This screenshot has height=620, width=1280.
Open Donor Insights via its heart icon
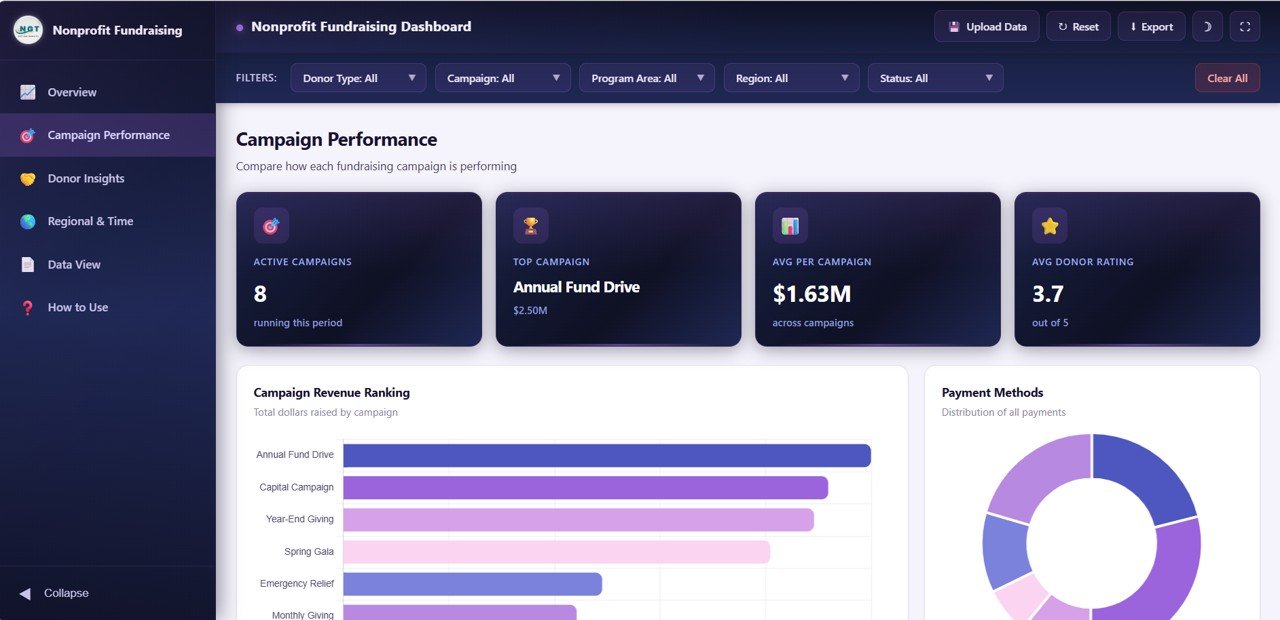click(28, 178)
